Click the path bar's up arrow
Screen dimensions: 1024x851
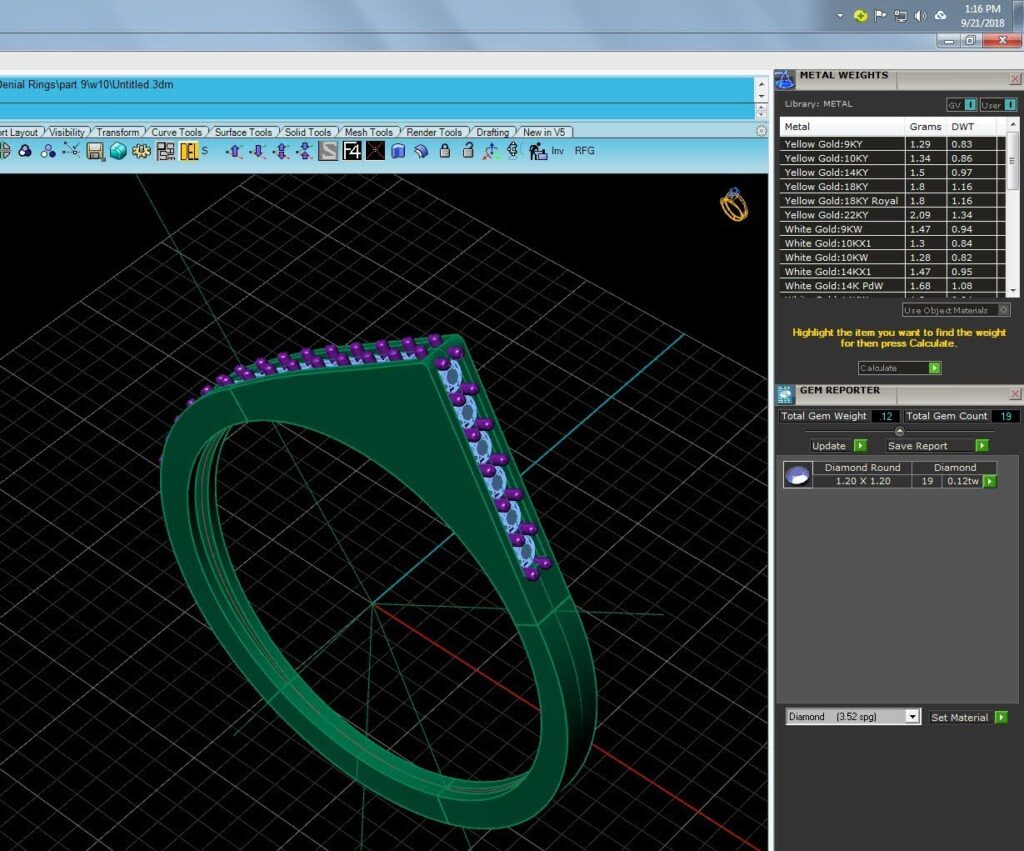[x=761, y=84]
